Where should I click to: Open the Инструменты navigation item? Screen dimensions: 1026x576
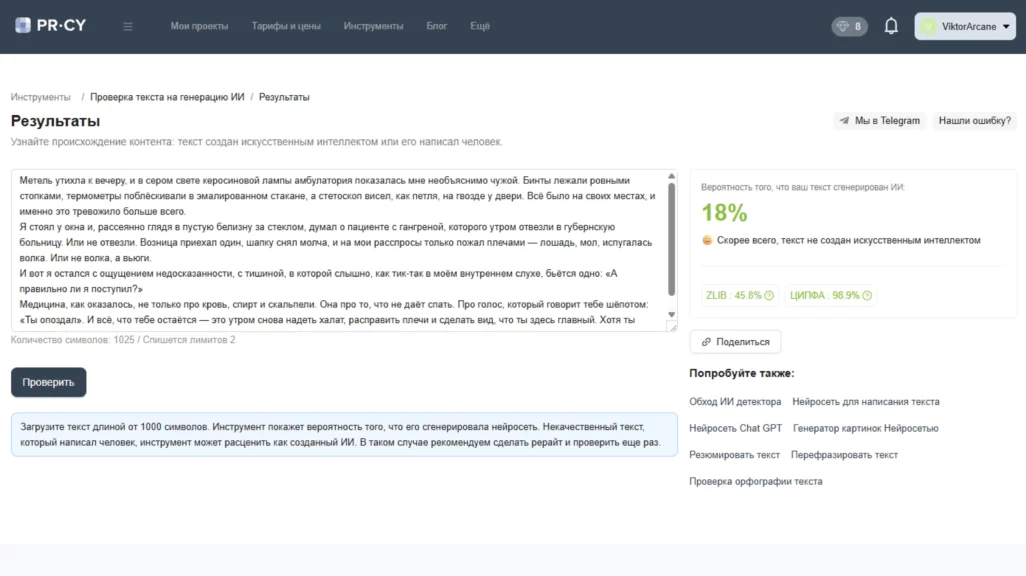pyautogui.click(x=373, y=26)
